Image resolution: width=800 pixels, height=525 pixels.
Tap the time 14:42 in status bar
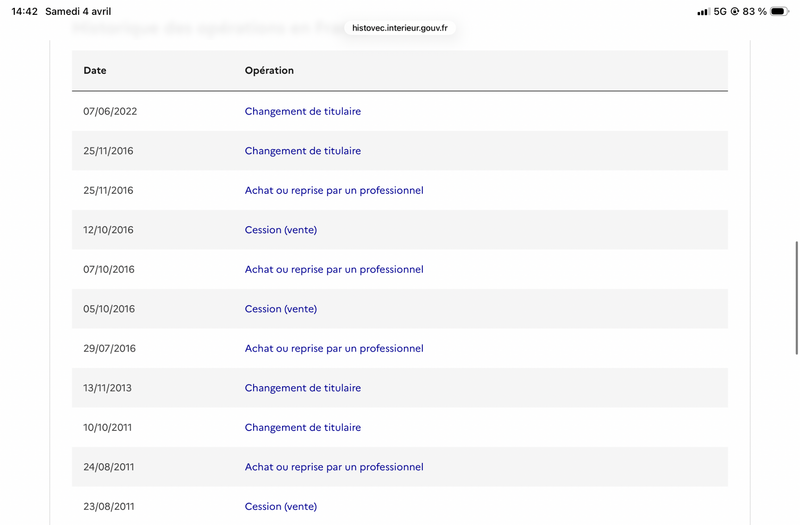pos(24,11)
